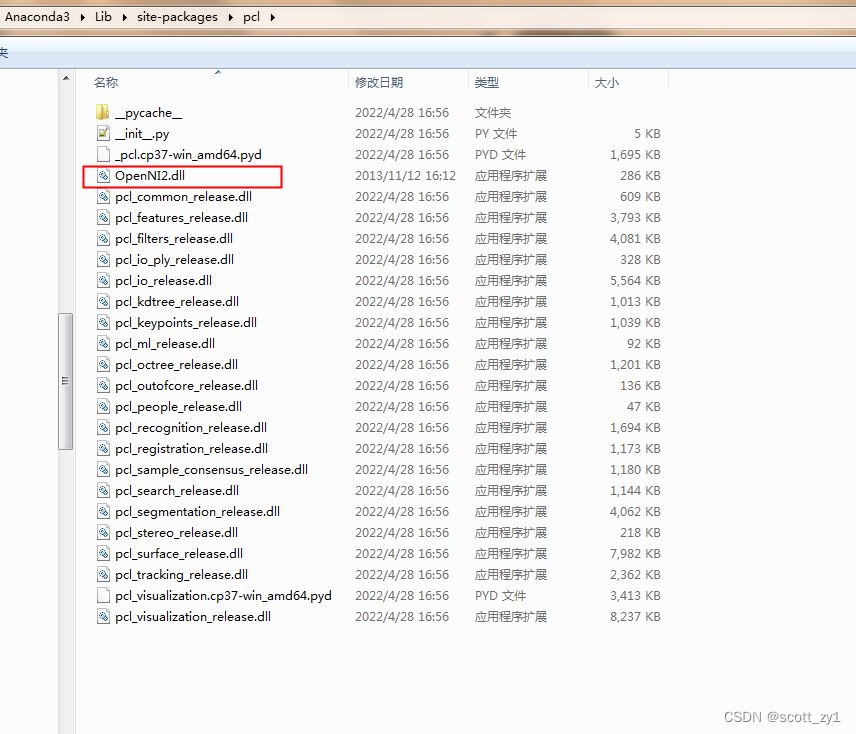Click the pcl_octree_release.dll file icon
This screenshot has height=734, width=856.
tap(103, 365)
